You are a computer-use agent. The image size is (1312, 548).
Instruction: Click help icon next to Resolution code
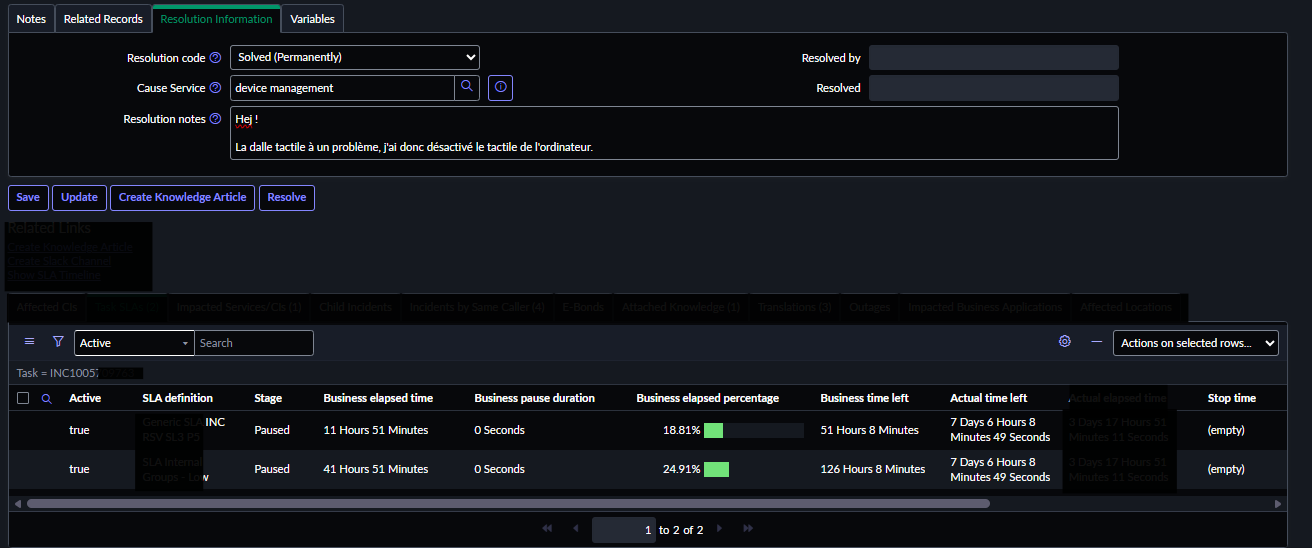click(x=215, y=58)
